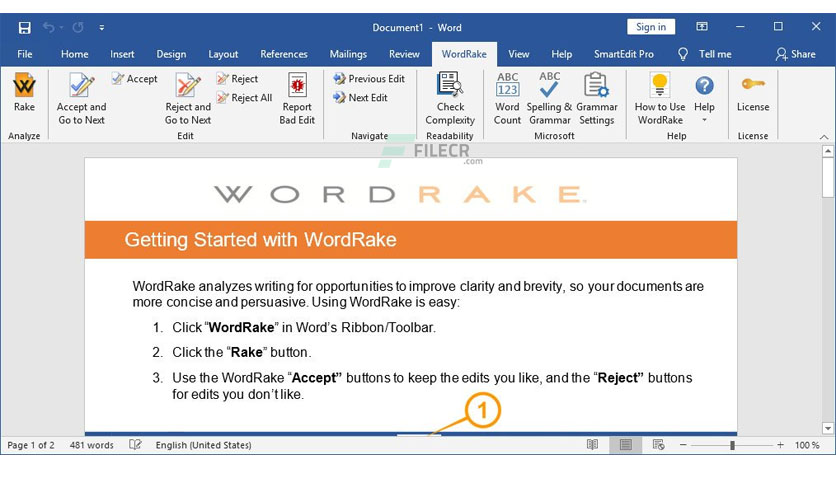836x484 pixels.
Task: Click the Reject edit button
Action: pyautogui.click(x=237, y=79)
